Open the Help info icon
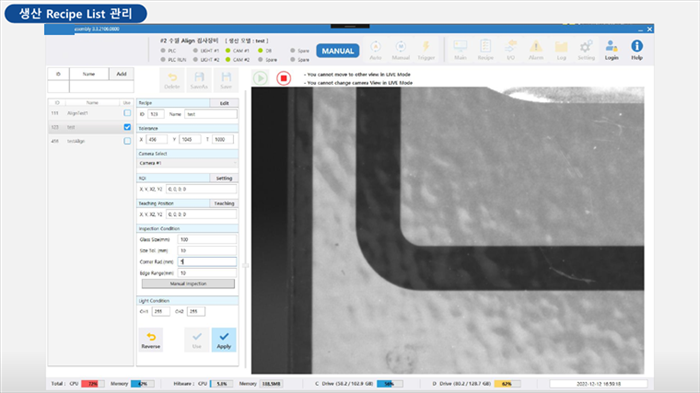This screenshot has height=393, width=700. [x=637, y=50]
